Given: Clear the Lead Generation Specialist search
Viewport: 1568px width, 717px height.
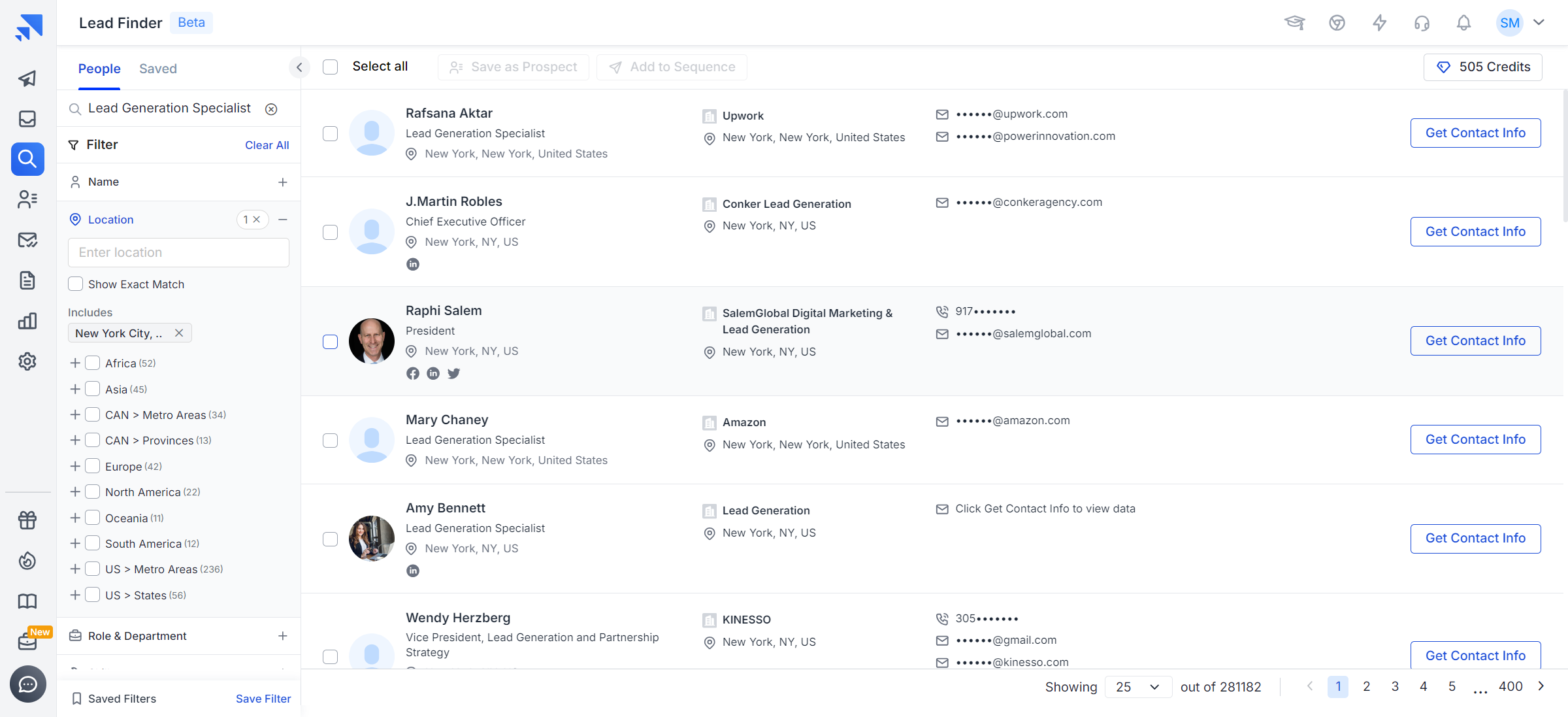Looking at the screenshot, I should [271, 109].
